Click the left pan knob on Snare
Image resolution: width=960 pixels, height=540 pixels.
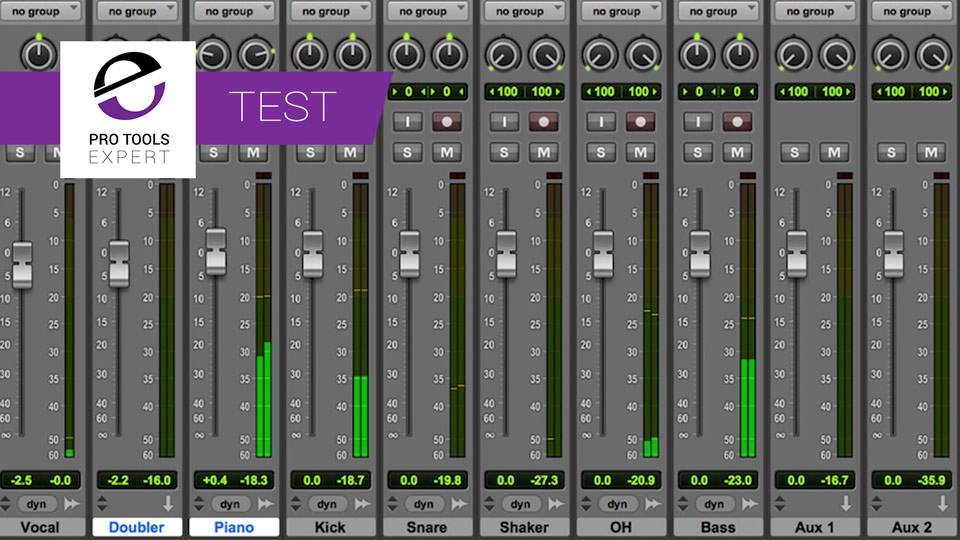click(407, 55)
